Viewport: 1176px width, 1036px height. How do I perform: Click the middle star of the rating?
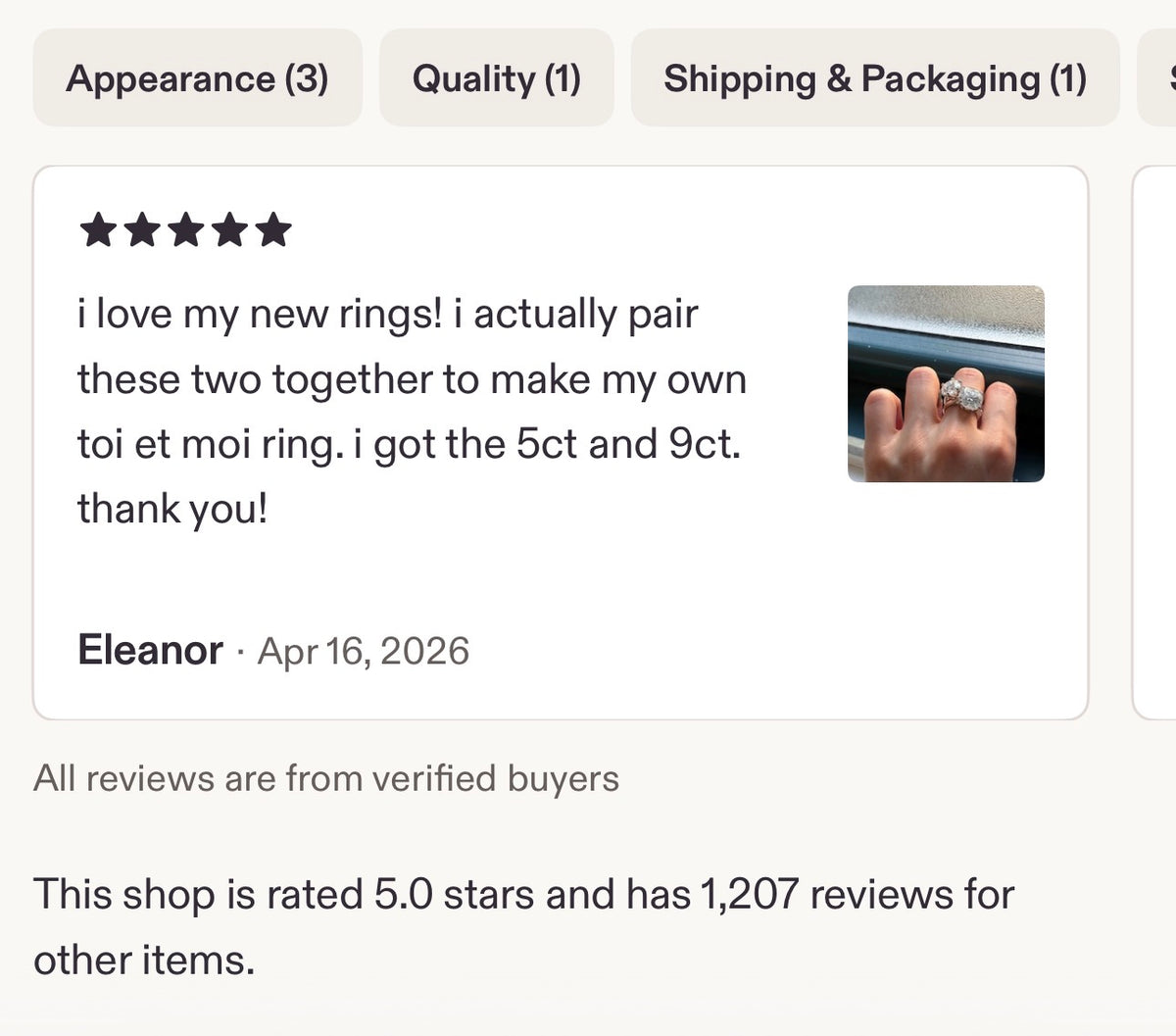(x=185, y=231)
